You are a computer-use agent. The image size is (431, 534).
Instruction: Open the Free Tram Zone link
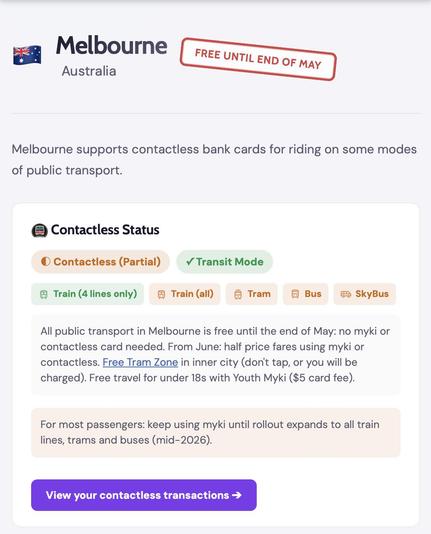140,362
